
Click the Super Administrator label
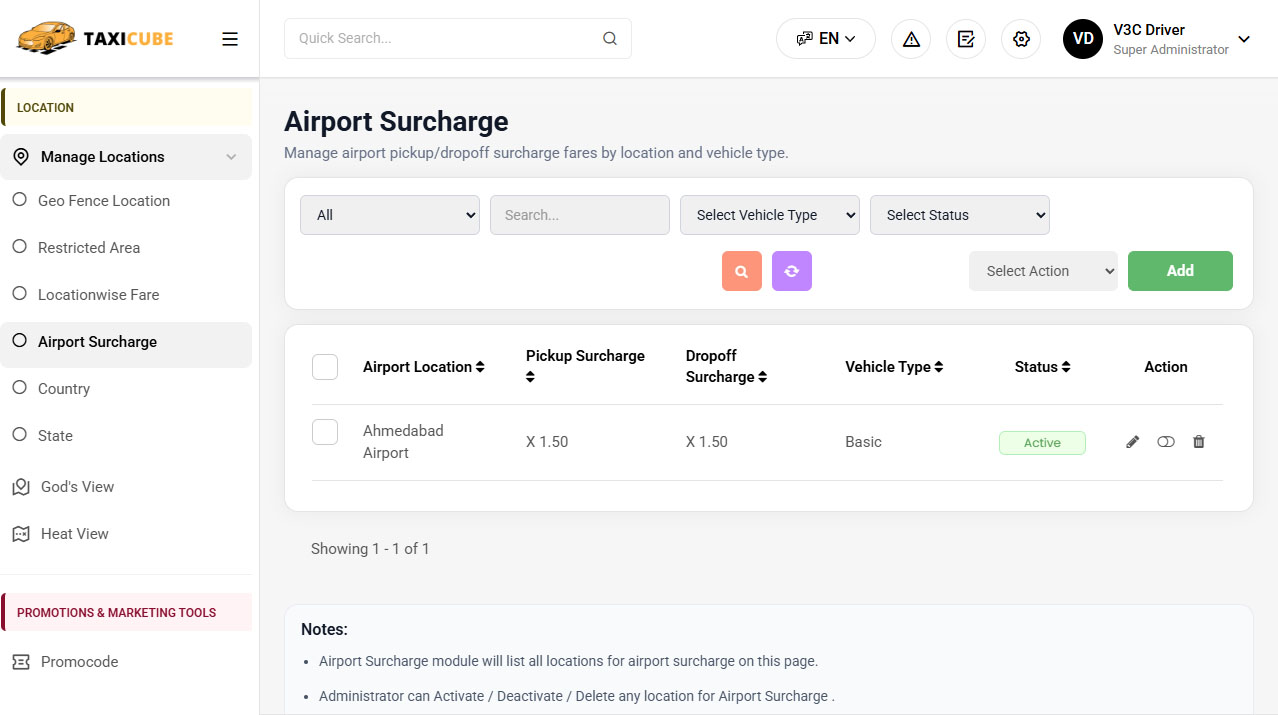(x=1171, y=50)
